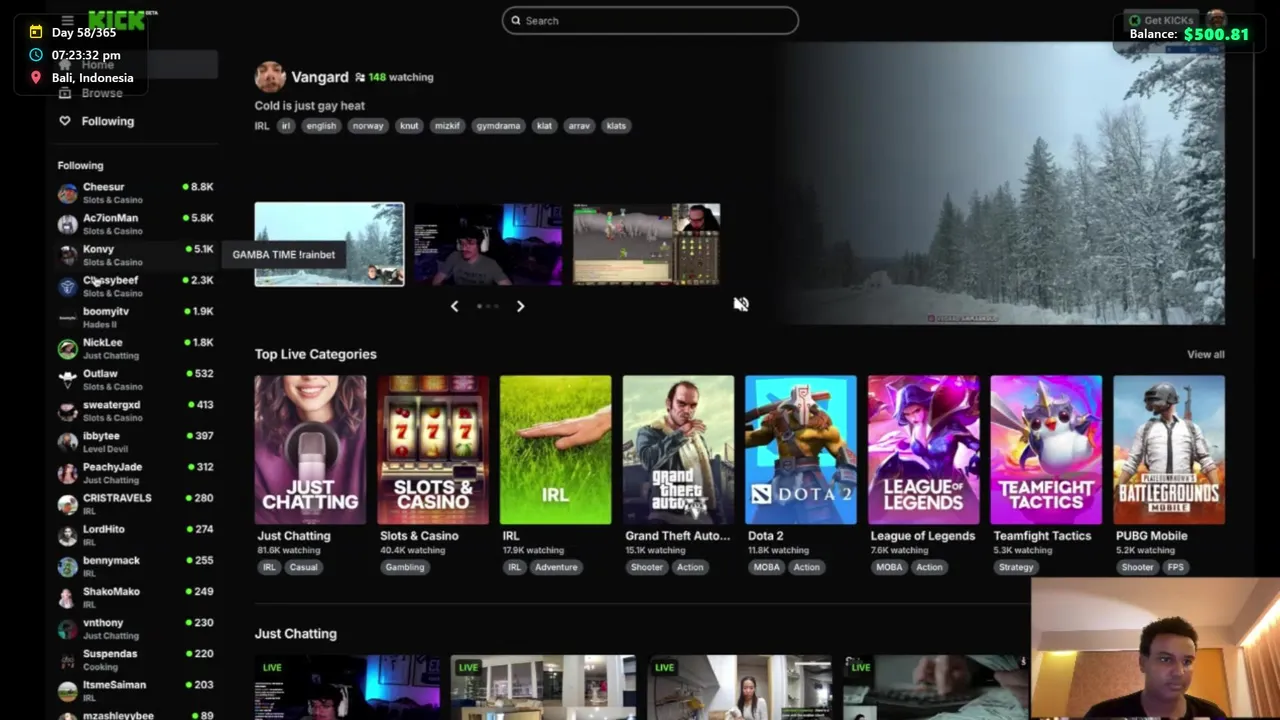Click the Gambling tag under Slots & Casino
Image resolution: width=1280 pixels, height=720 pixels.
[405, 567]
